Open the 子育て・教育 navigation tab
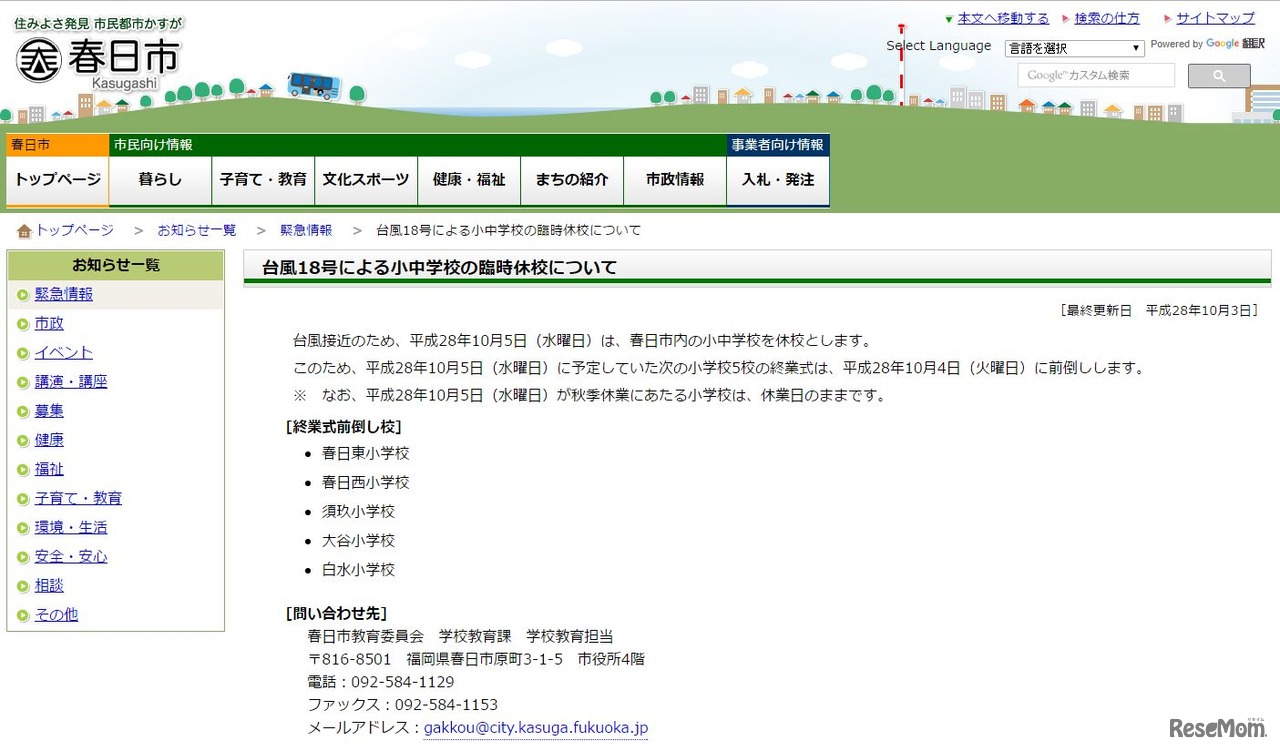Screen dimensions: 1280x751 click(263, 180)
